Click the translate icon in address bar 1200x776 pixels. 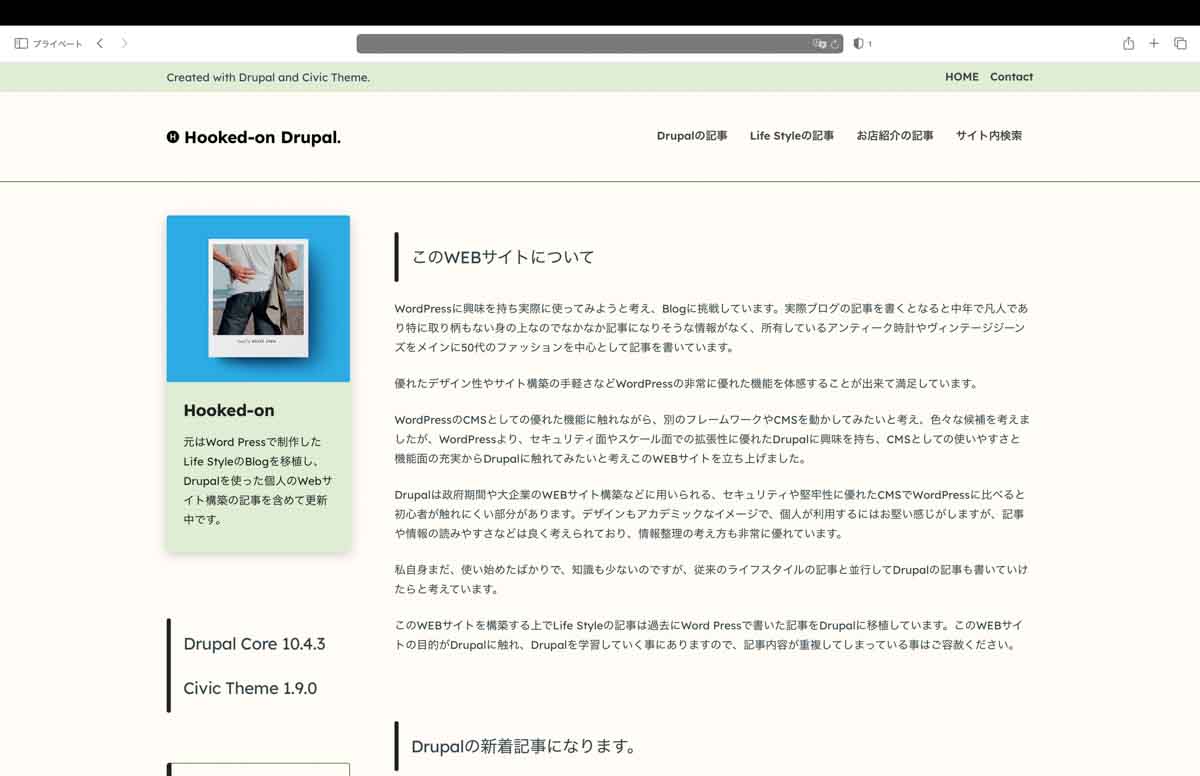pyautogui.click(x=820, y=44)
